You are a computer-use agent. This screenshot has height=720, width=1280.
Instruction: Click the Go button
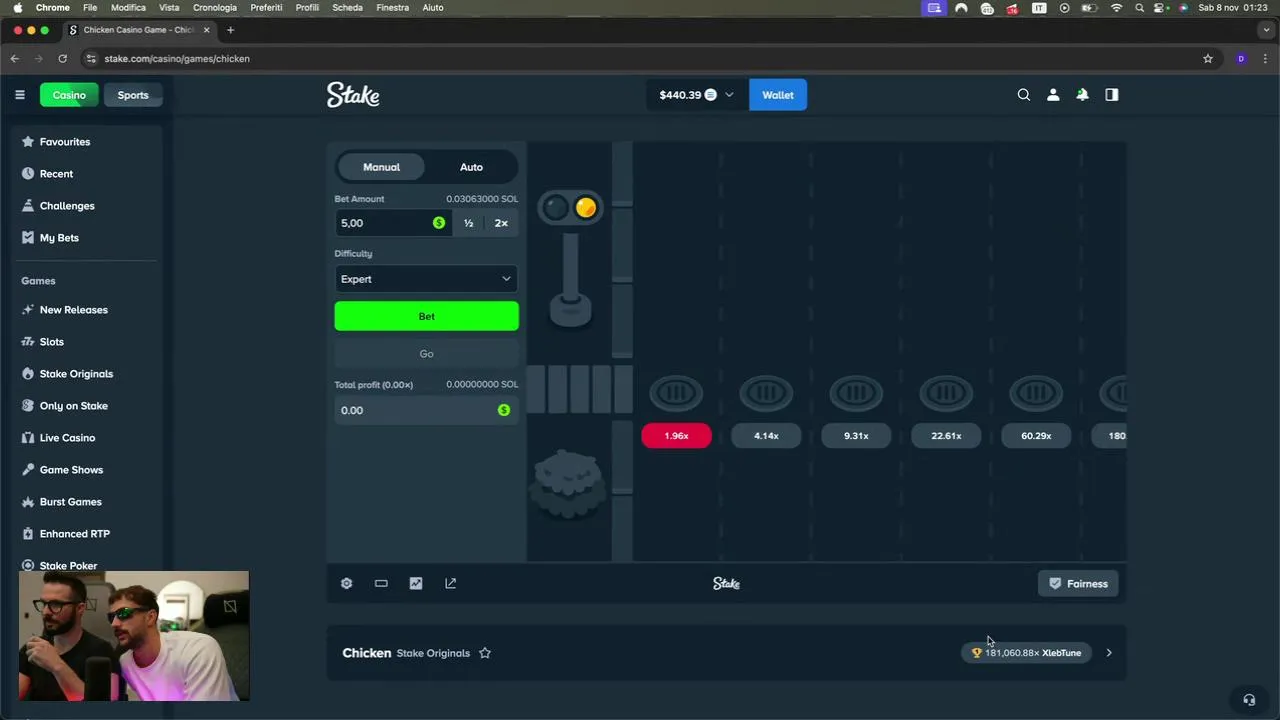pyautogui.click(x=426, y=354)
